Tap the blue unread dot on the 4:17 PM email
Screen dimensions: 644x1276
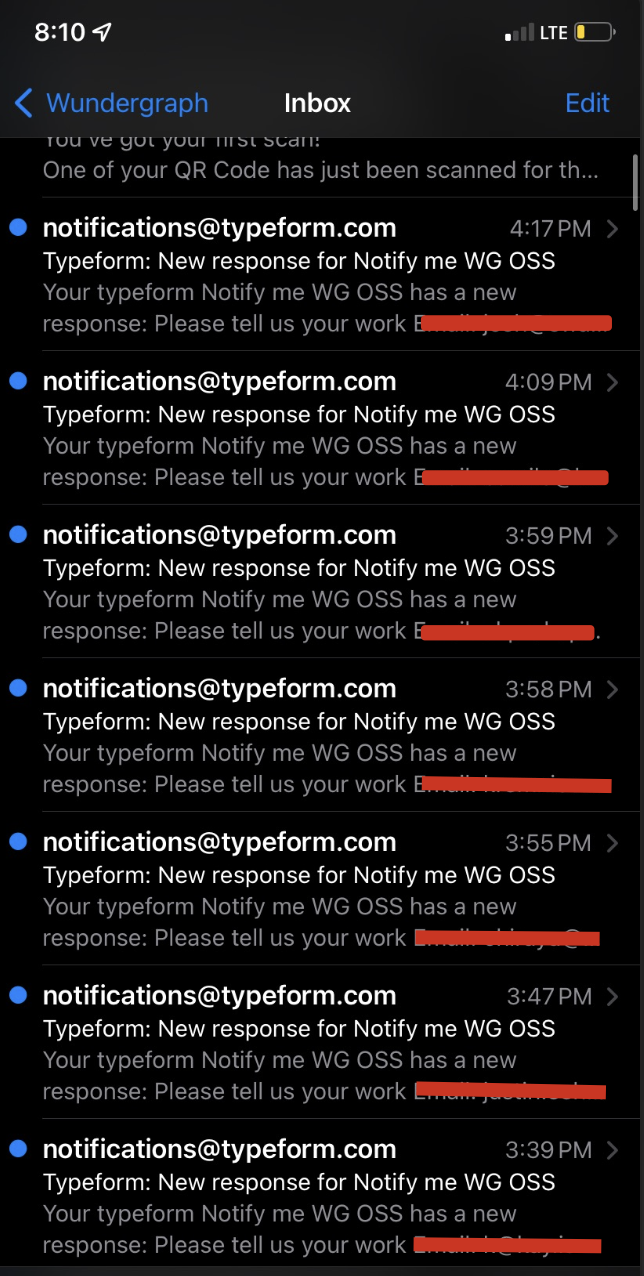17,227
